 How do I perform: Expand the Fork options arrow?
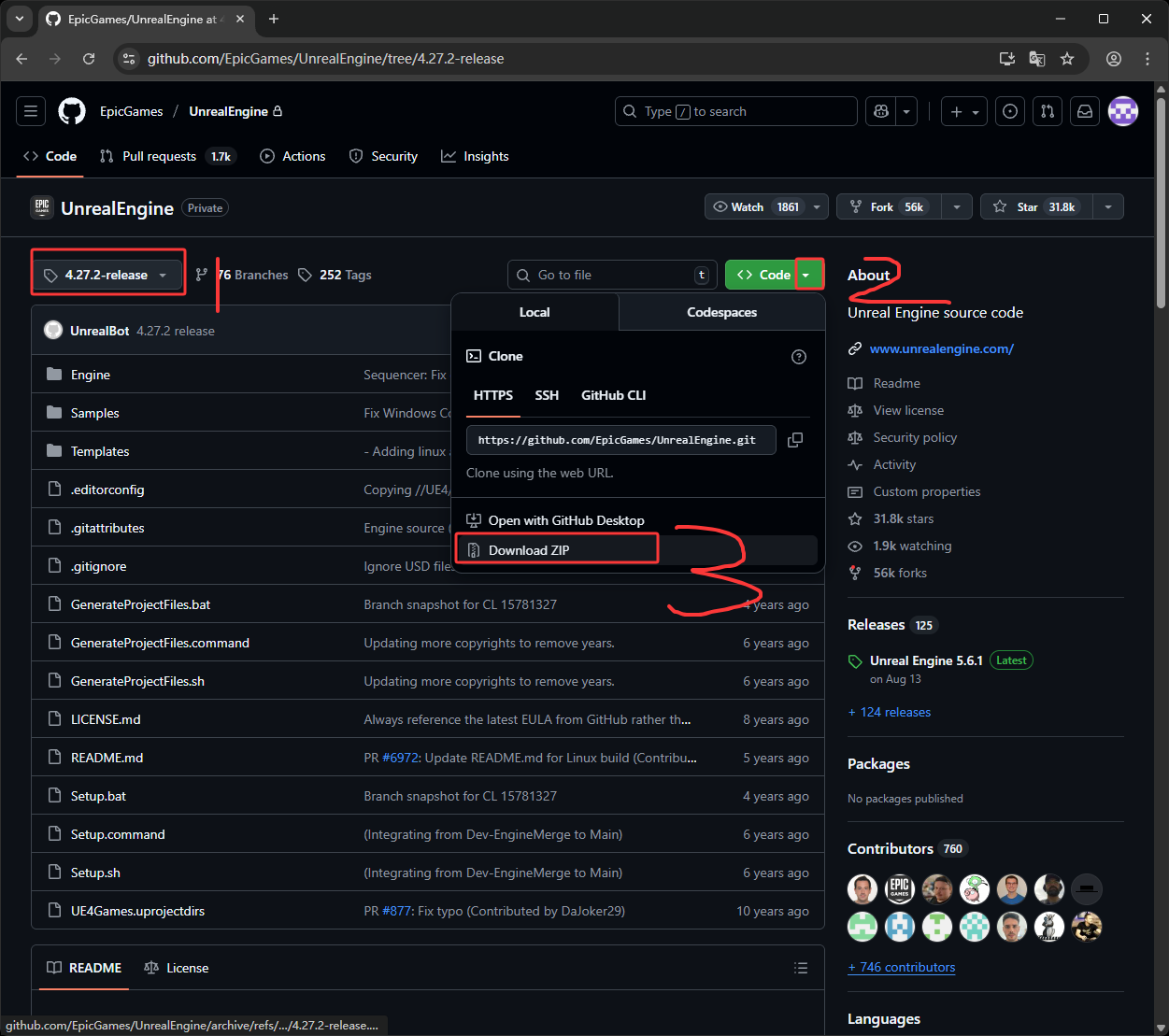[957, 207]
